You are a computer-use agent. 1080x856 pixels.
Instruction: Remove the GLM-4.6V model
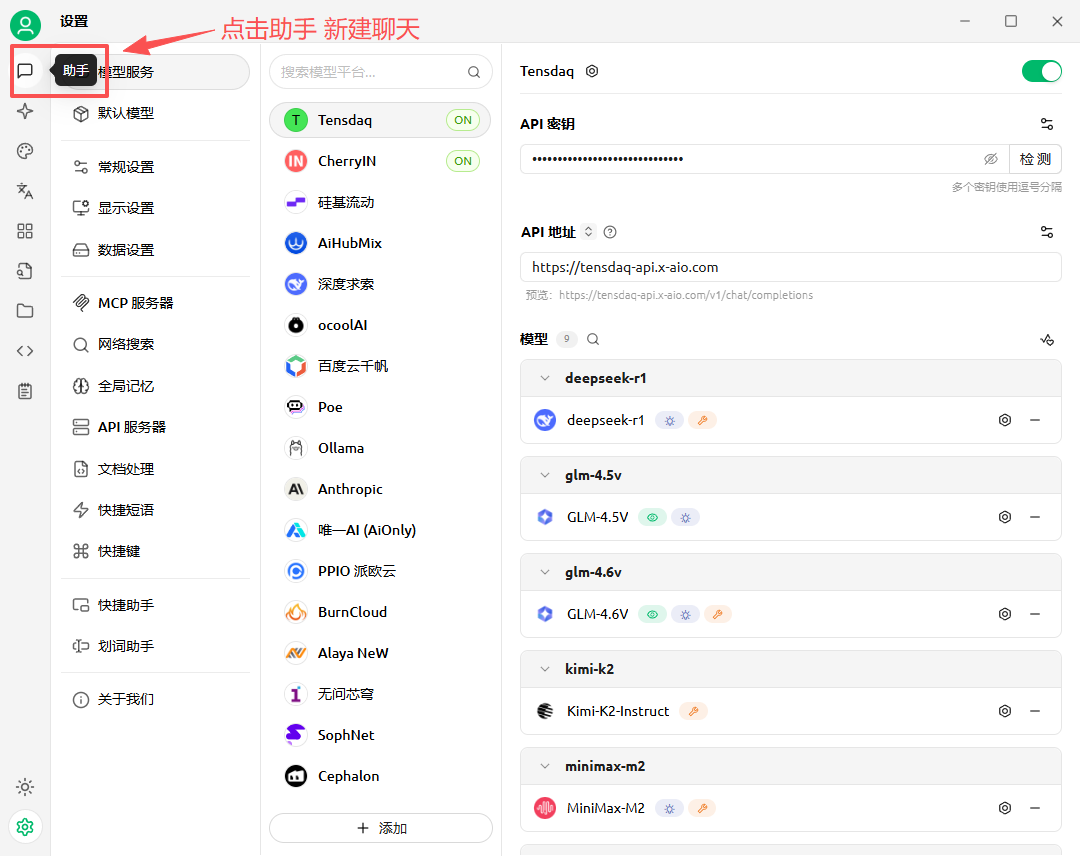pyautogui.click(x=1035, y=614)
